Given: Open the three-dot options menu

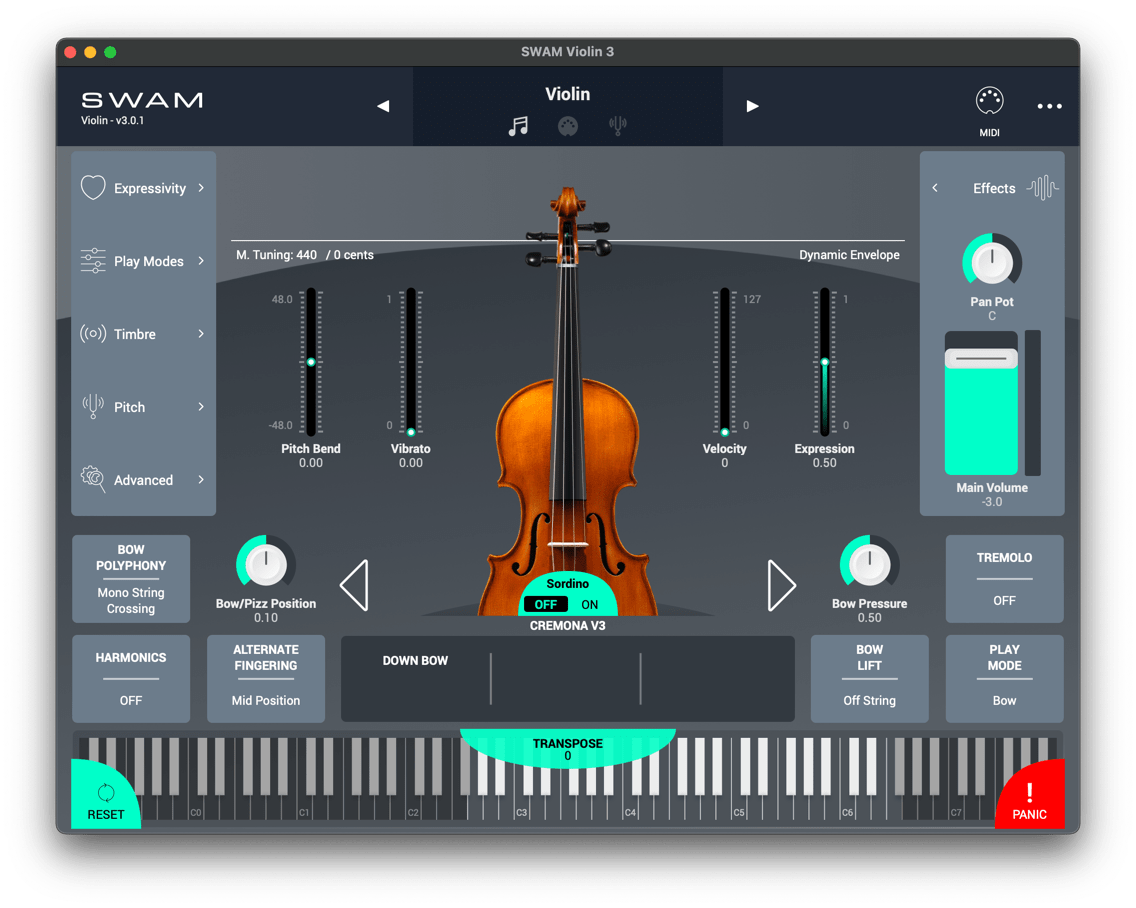Looking at the screenshot, I should coord(1049,106).
